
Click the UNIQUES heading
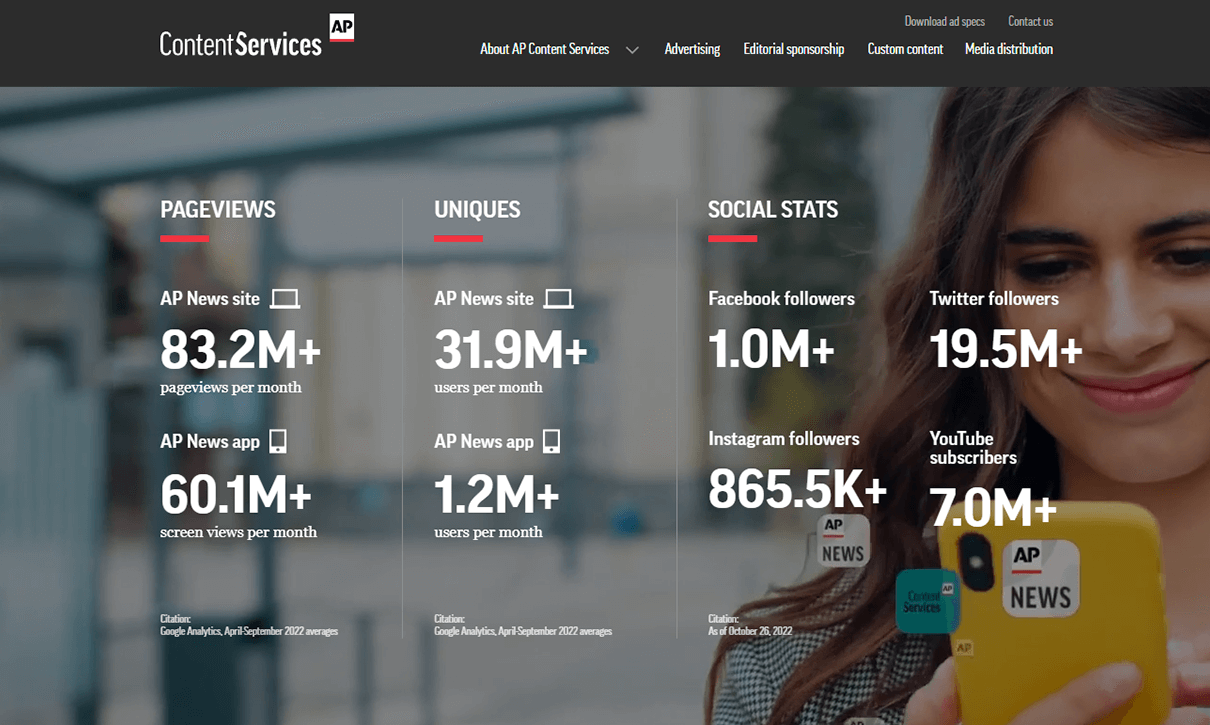pos(477,209)
